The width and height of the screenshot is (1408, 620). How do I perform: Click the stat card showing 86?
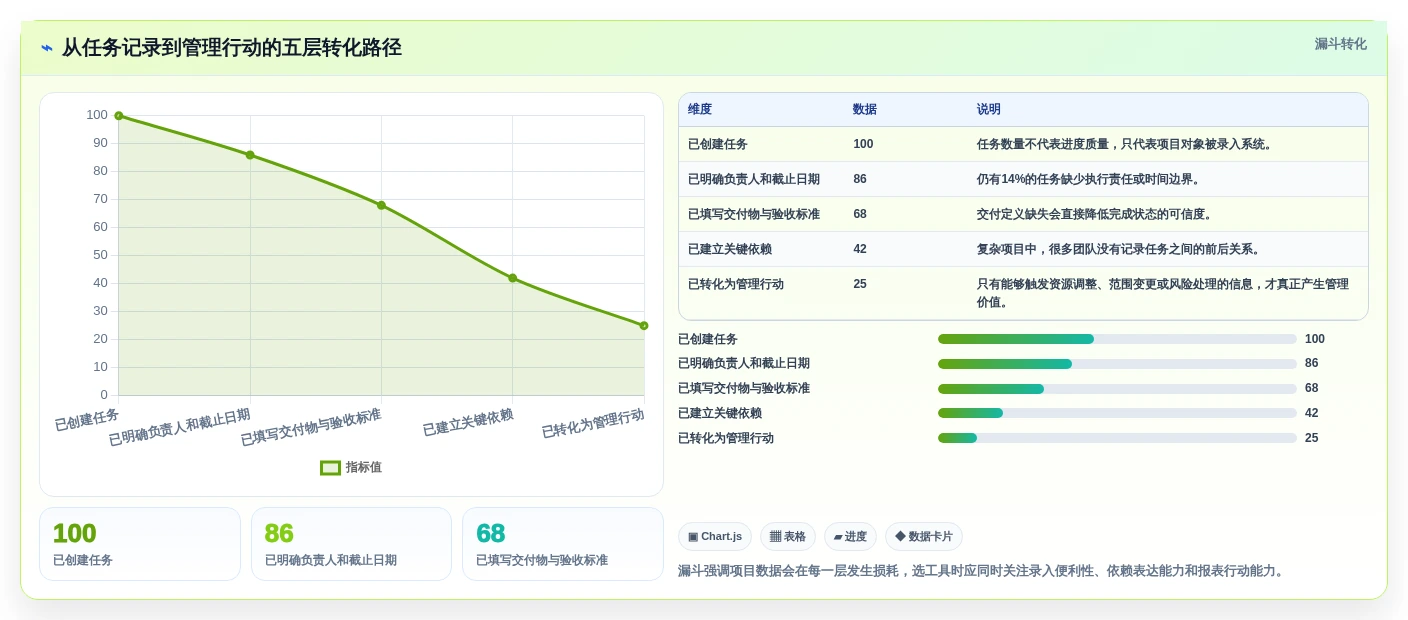pos(351,544)
